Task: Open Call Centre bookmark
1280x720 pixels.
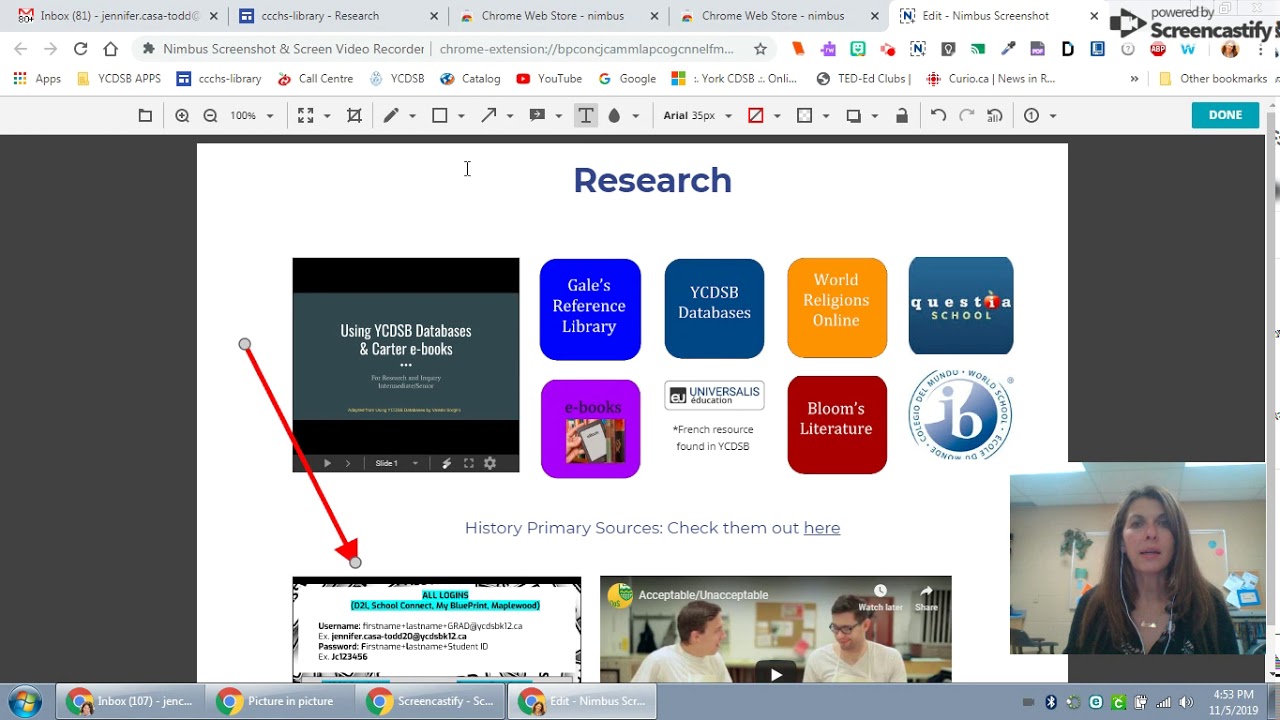Action: pos(315,78)
